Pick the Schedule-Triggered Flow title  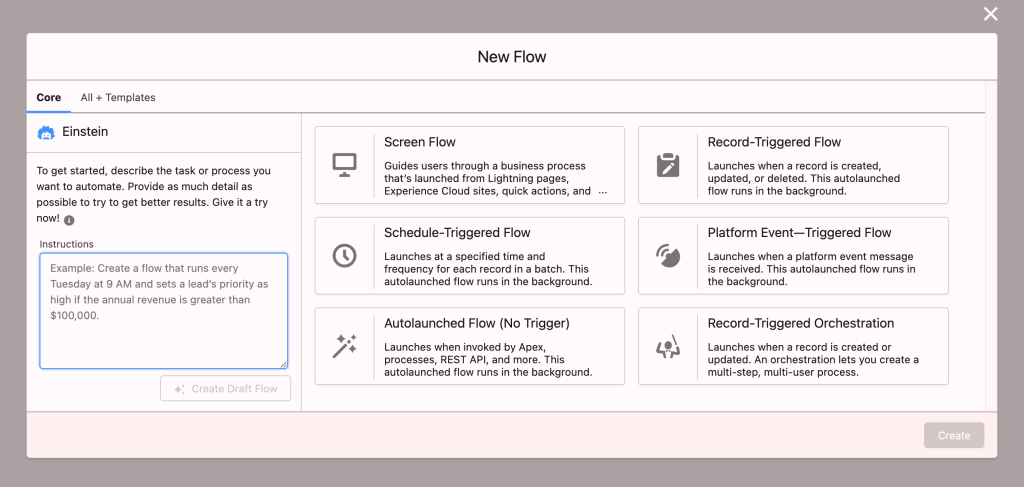tap(457, 233)
